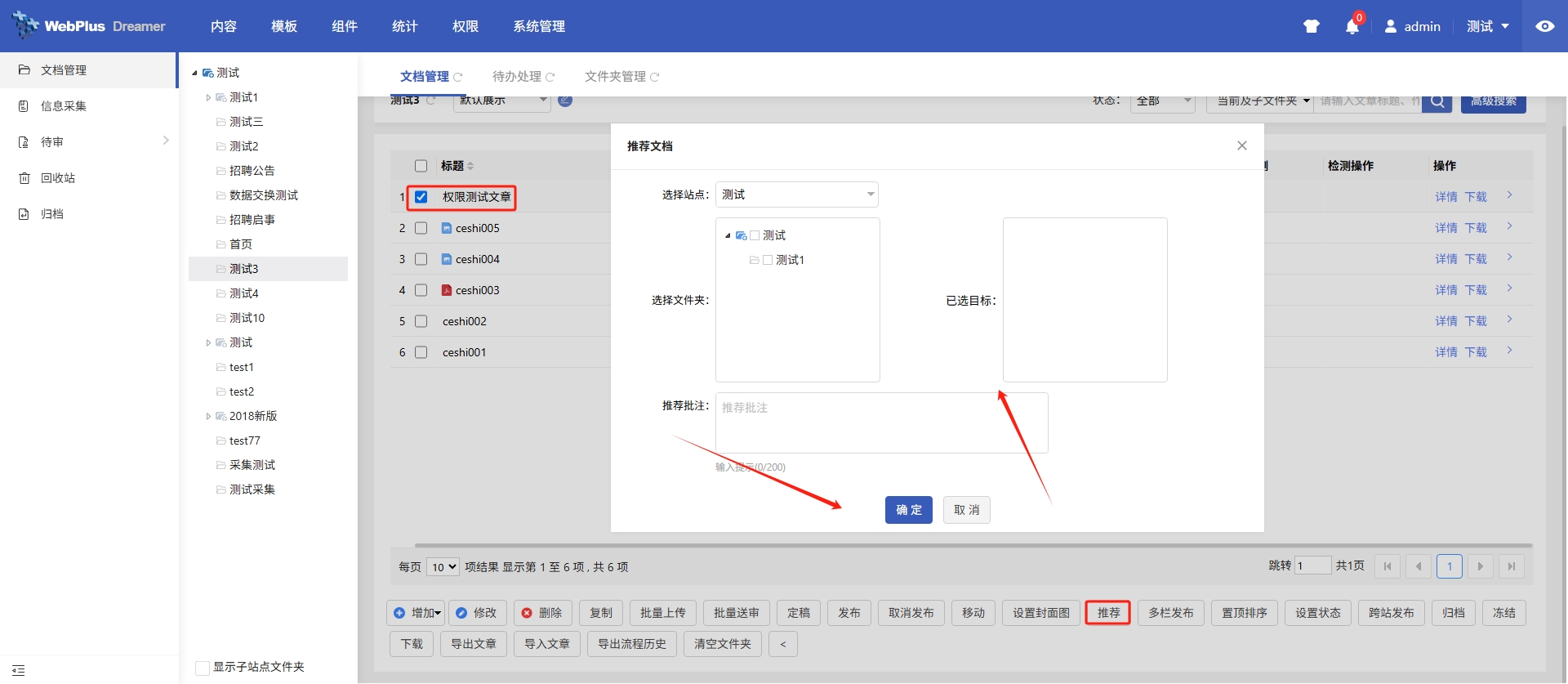The width and height of the screenshot is (1568, 684).
Task: Open 信息采集 in left sidebar
Action: click(x=63, y=106)
